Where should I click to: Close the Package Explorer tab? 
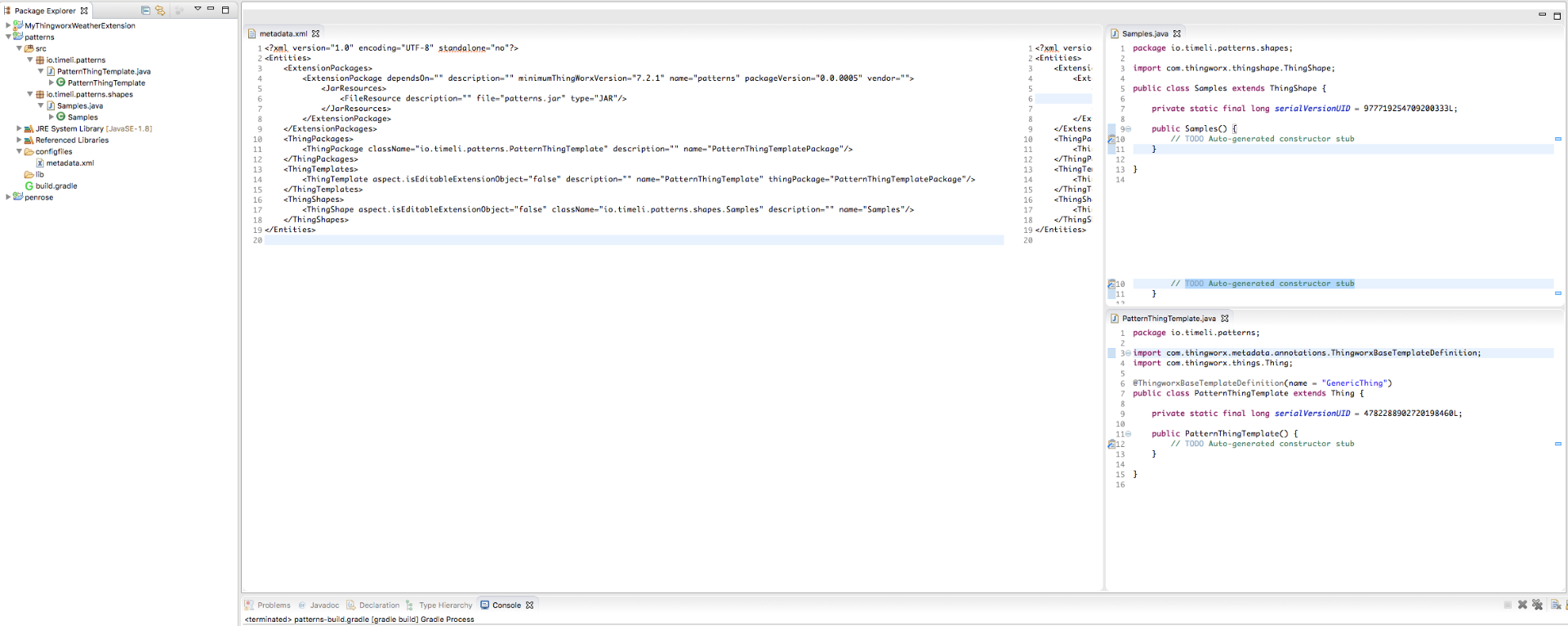coord(84,11)
